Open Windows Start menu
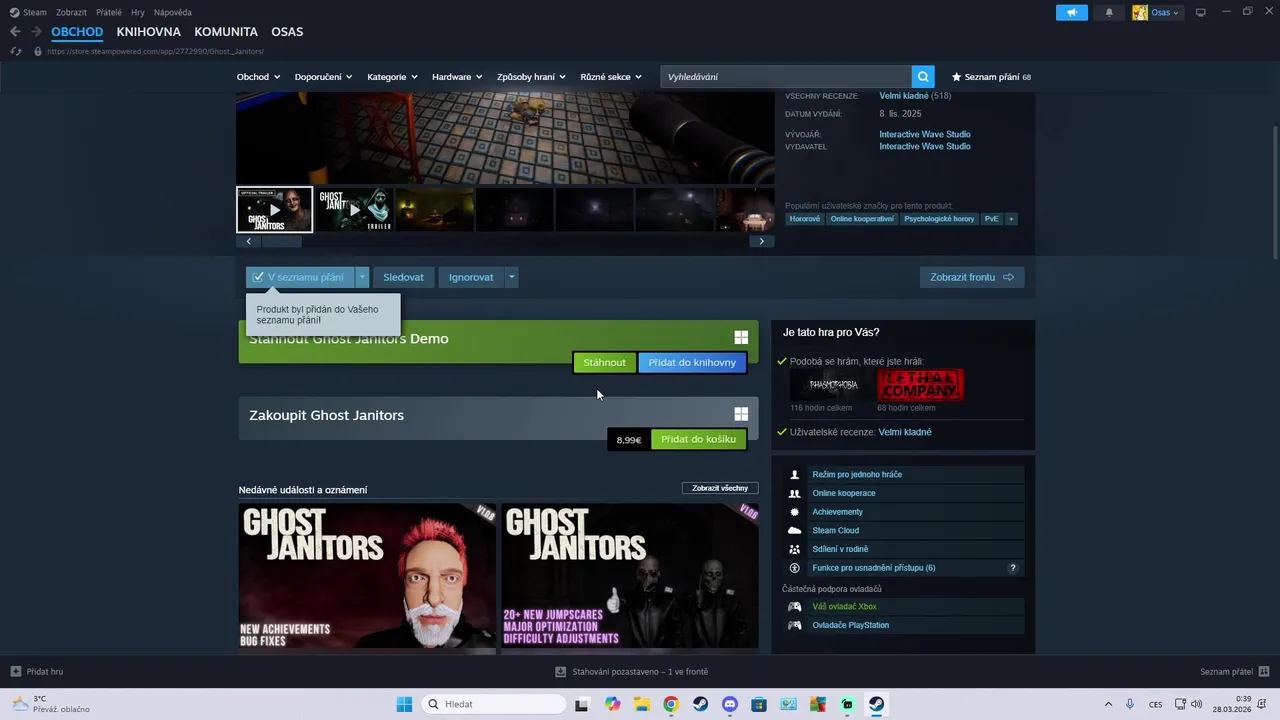 tap(404, 704)
